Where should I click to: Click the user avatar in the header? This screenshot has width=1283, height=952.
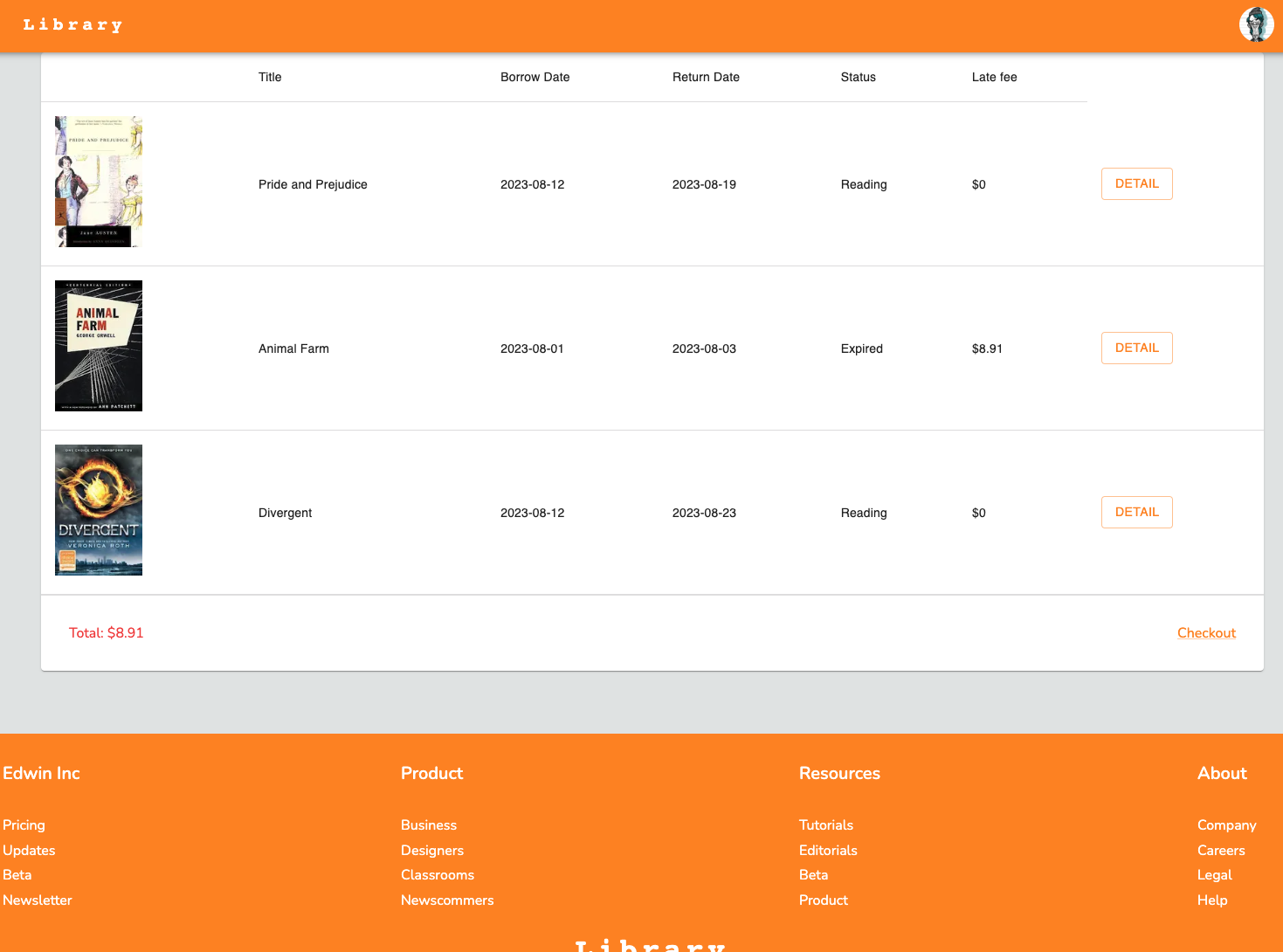1256,24
